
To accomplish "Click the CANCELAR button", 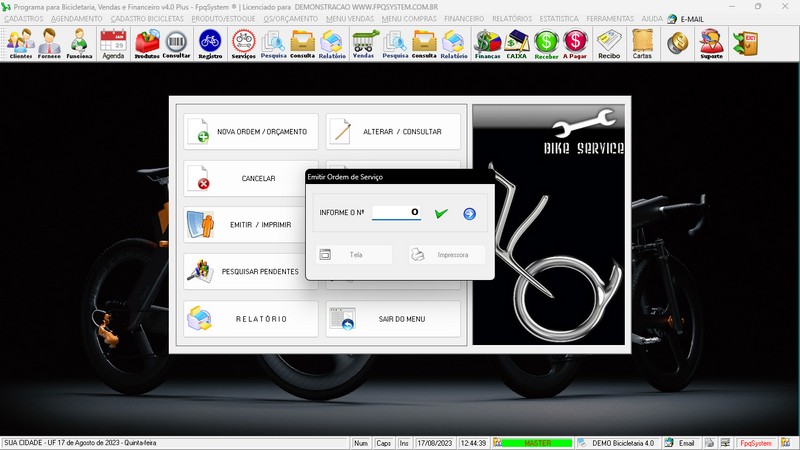I will (244, 179).
